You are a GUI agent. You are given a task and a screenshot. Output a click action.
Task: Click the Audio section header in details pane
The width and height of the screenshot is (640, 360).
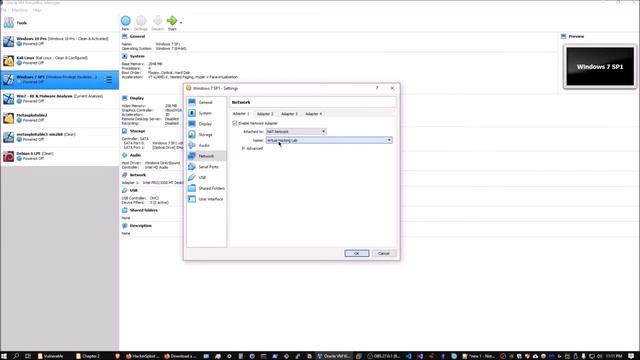point(135,155)
